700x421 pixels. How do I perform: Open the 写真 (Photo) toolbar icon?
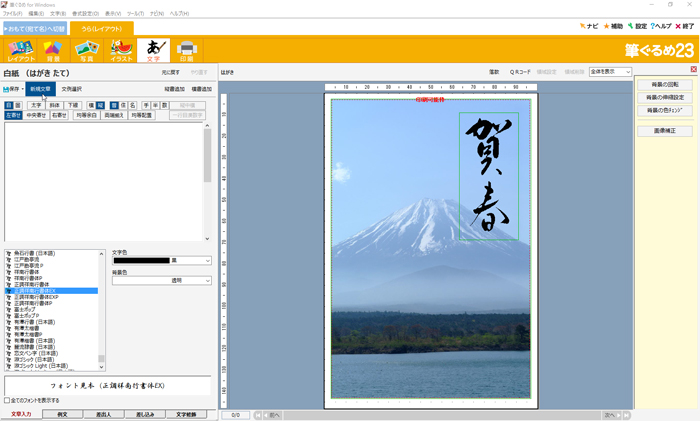tap(87, 50)
